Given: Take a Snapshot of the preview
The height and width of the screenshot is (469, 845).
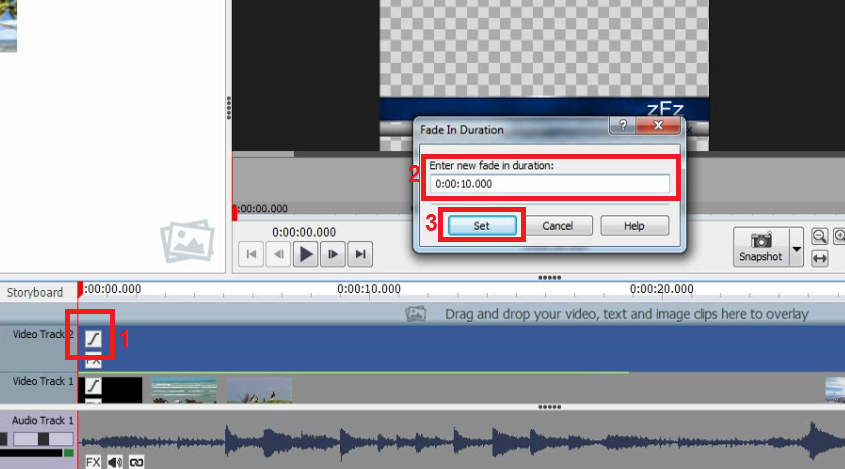Looking at the screenshot, I should pos(761,247).
